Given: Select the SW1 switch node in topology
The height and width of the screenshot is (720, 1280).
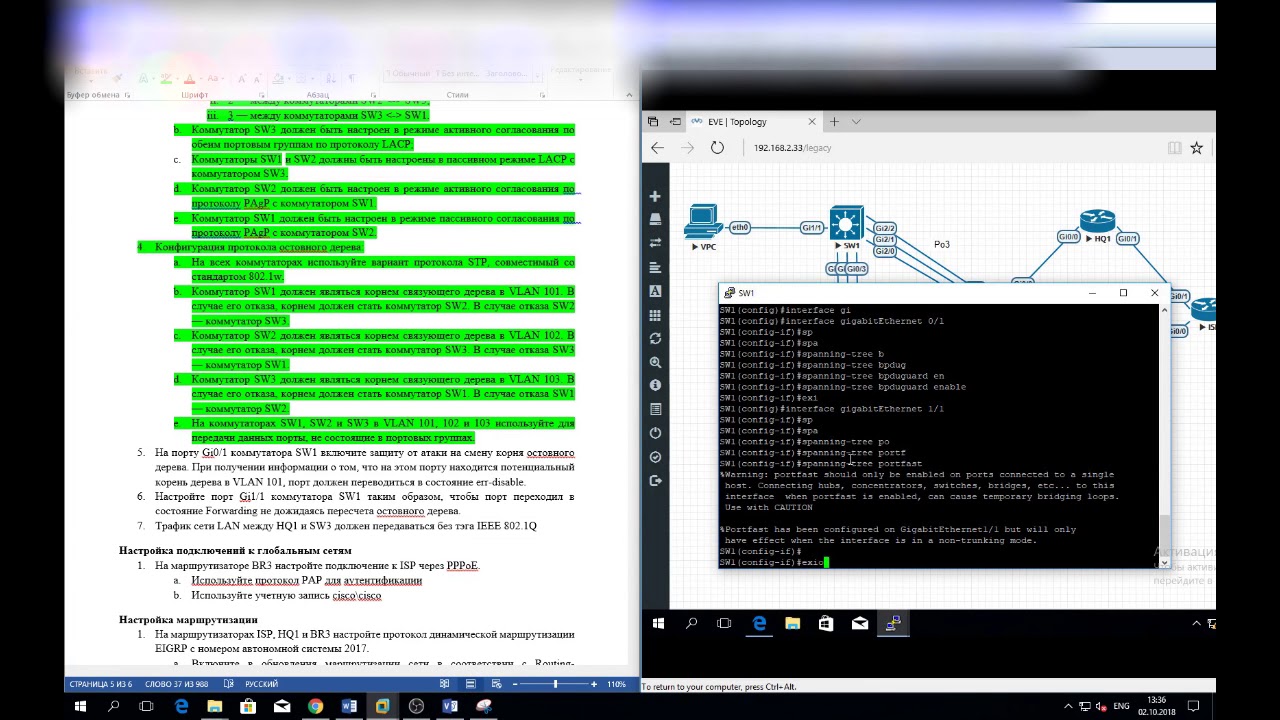Looking at the screenshot, I should pyautogui.click(x=847, y=223).
